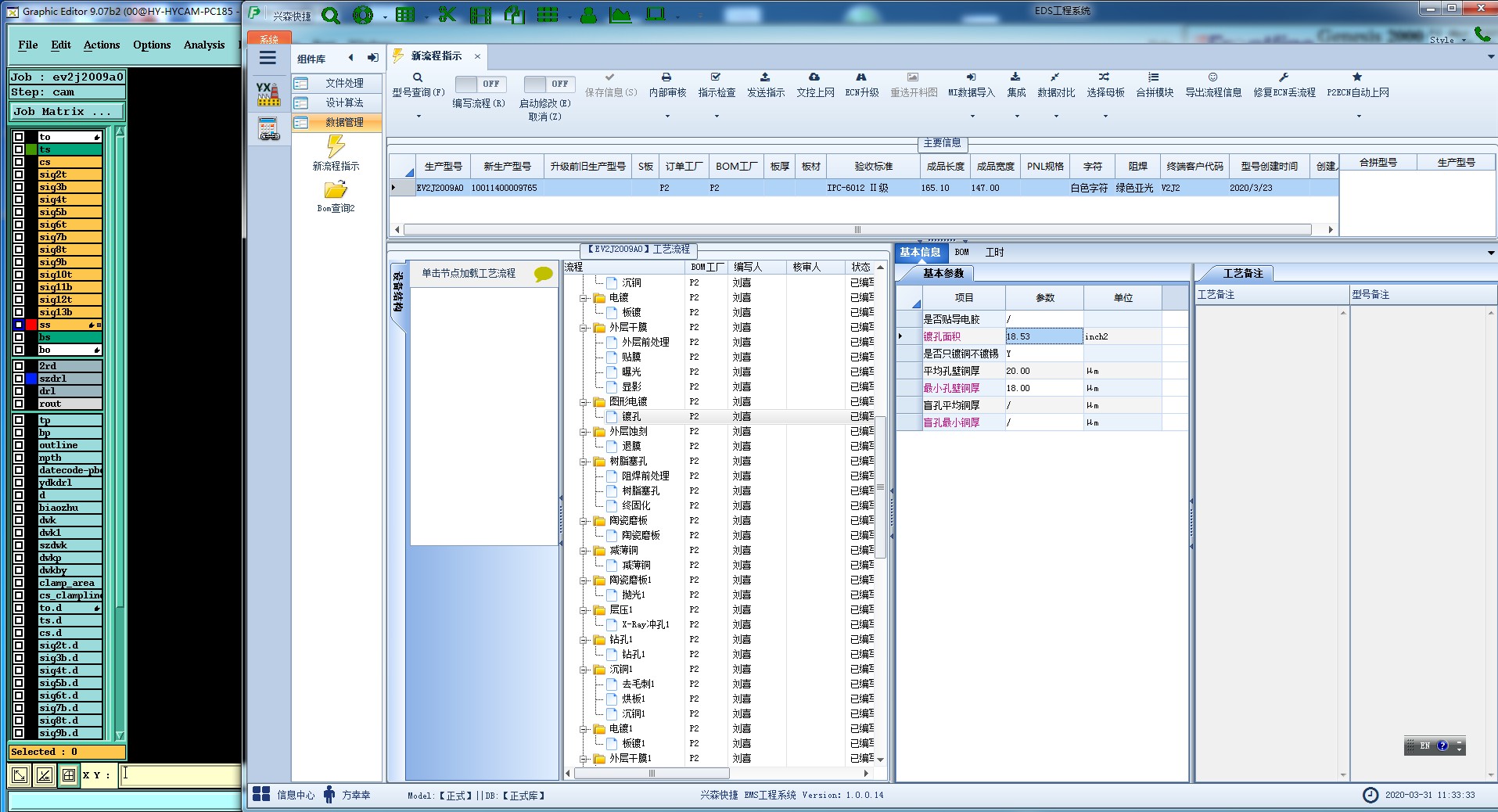The height and width of the screenshot is (812, 1498).
Task: Check the sig2t layer box in Graphic Editor
Action: tap(19, 174)
